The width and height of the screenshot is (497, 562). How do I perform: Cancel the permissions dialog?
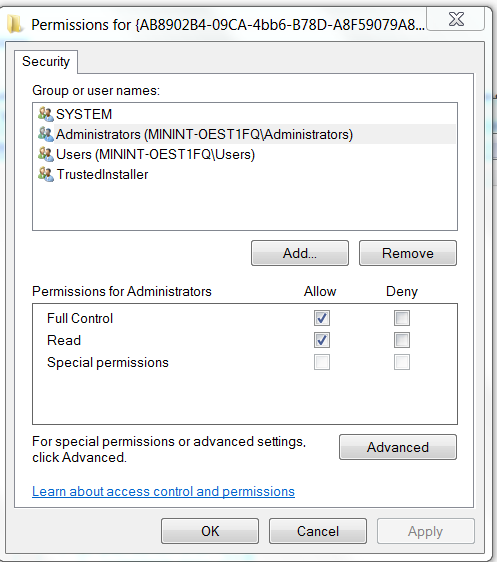318,531
